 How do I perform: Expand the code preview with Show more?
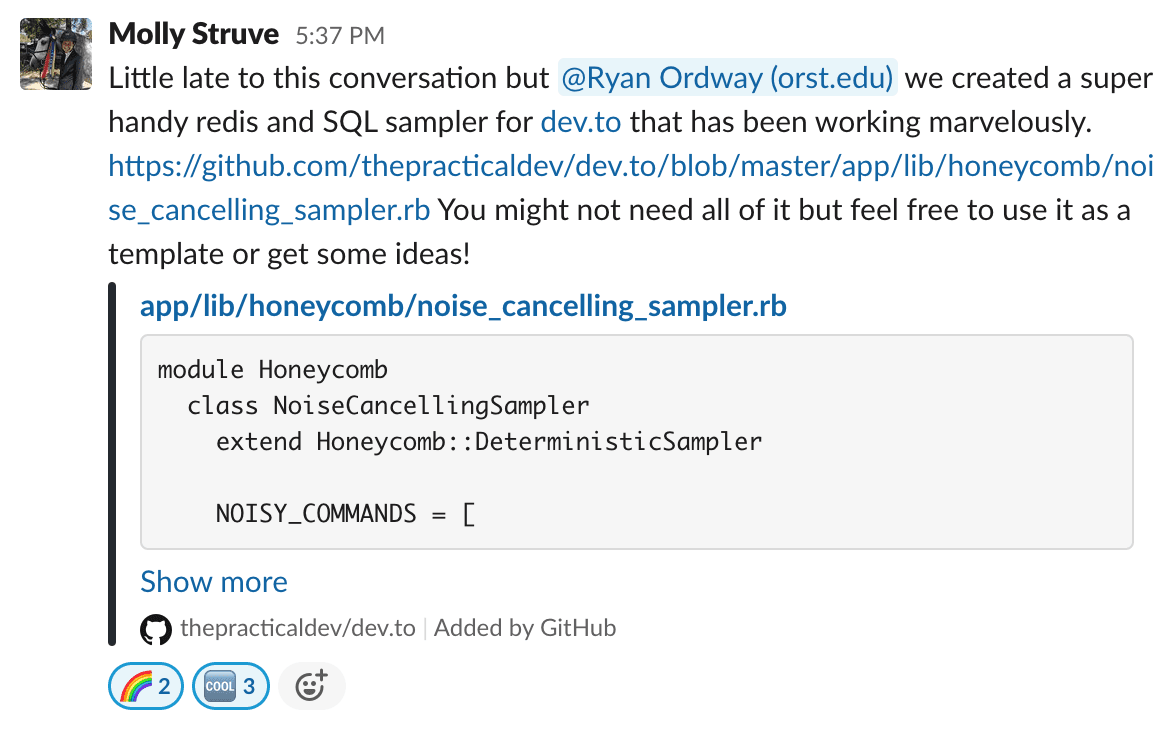tap(213, 581)
